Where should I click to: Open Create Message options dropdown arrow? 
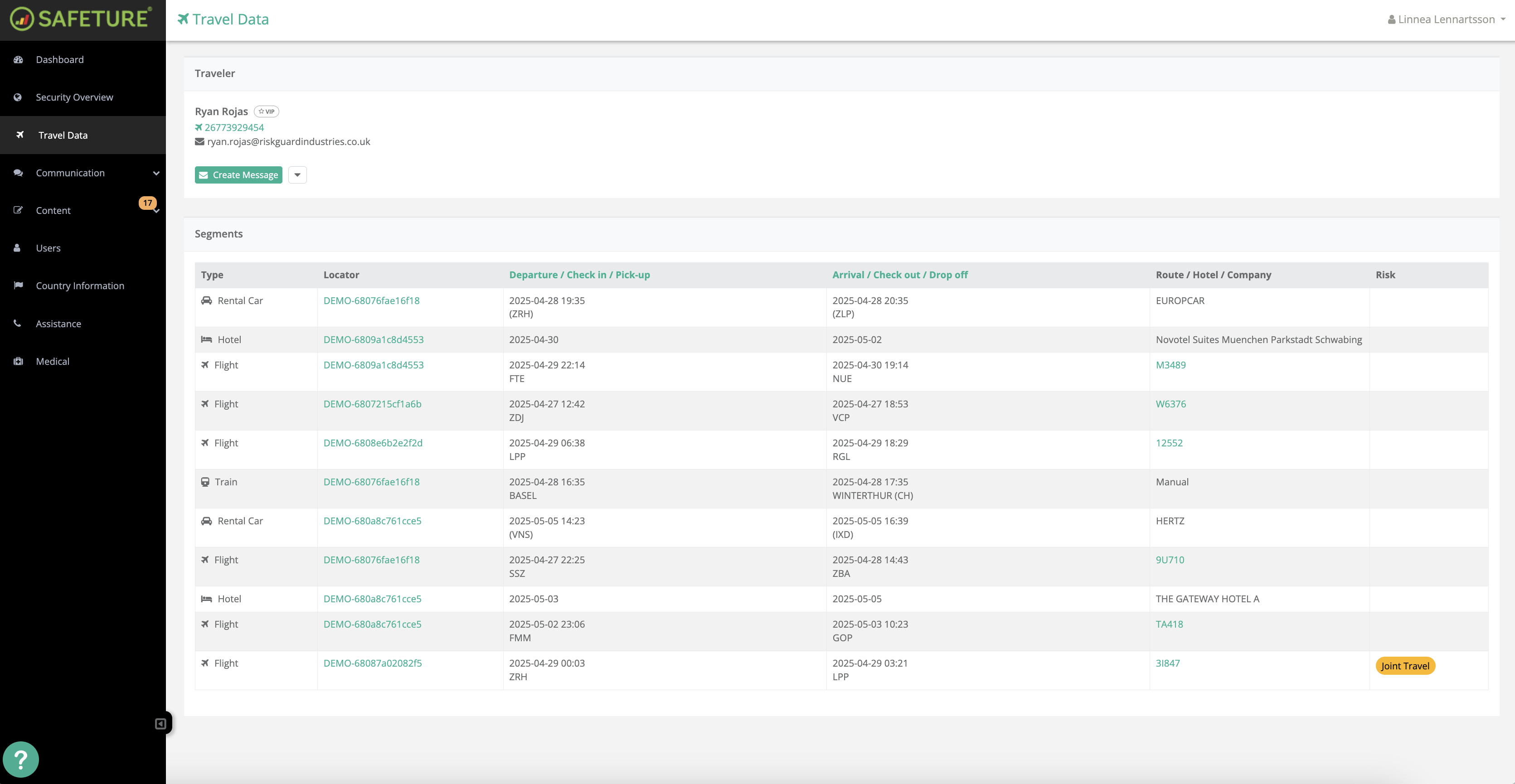tap(297, 174)
